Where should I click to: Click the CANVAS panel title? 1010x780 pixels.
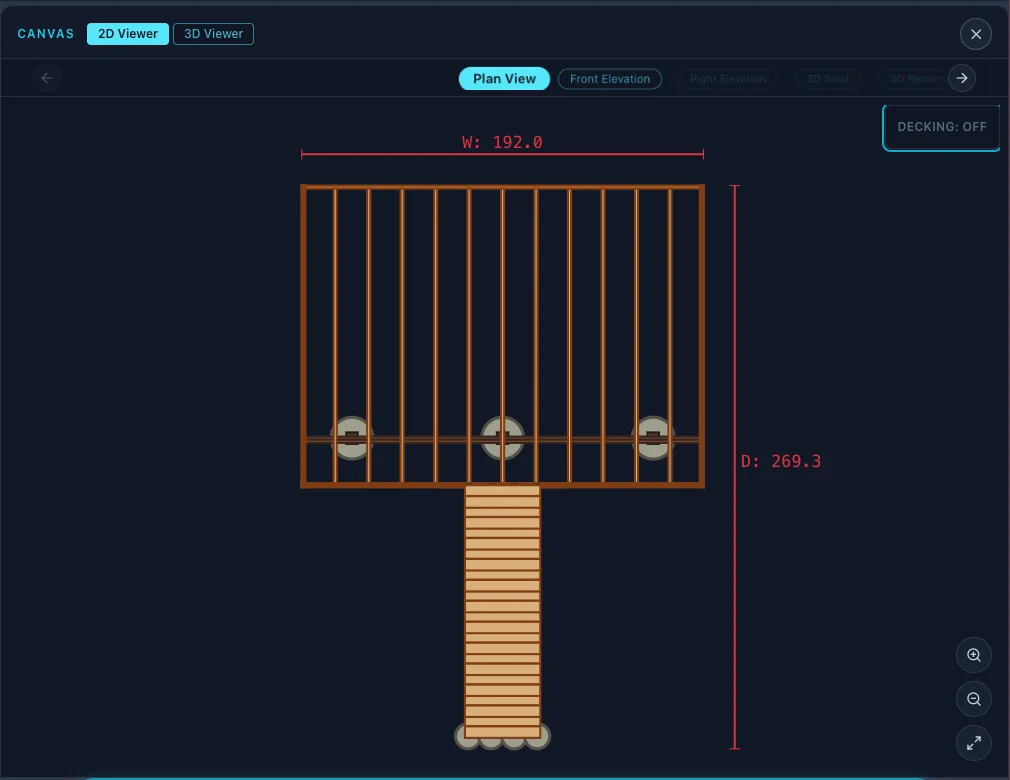[x=46, y=33]
